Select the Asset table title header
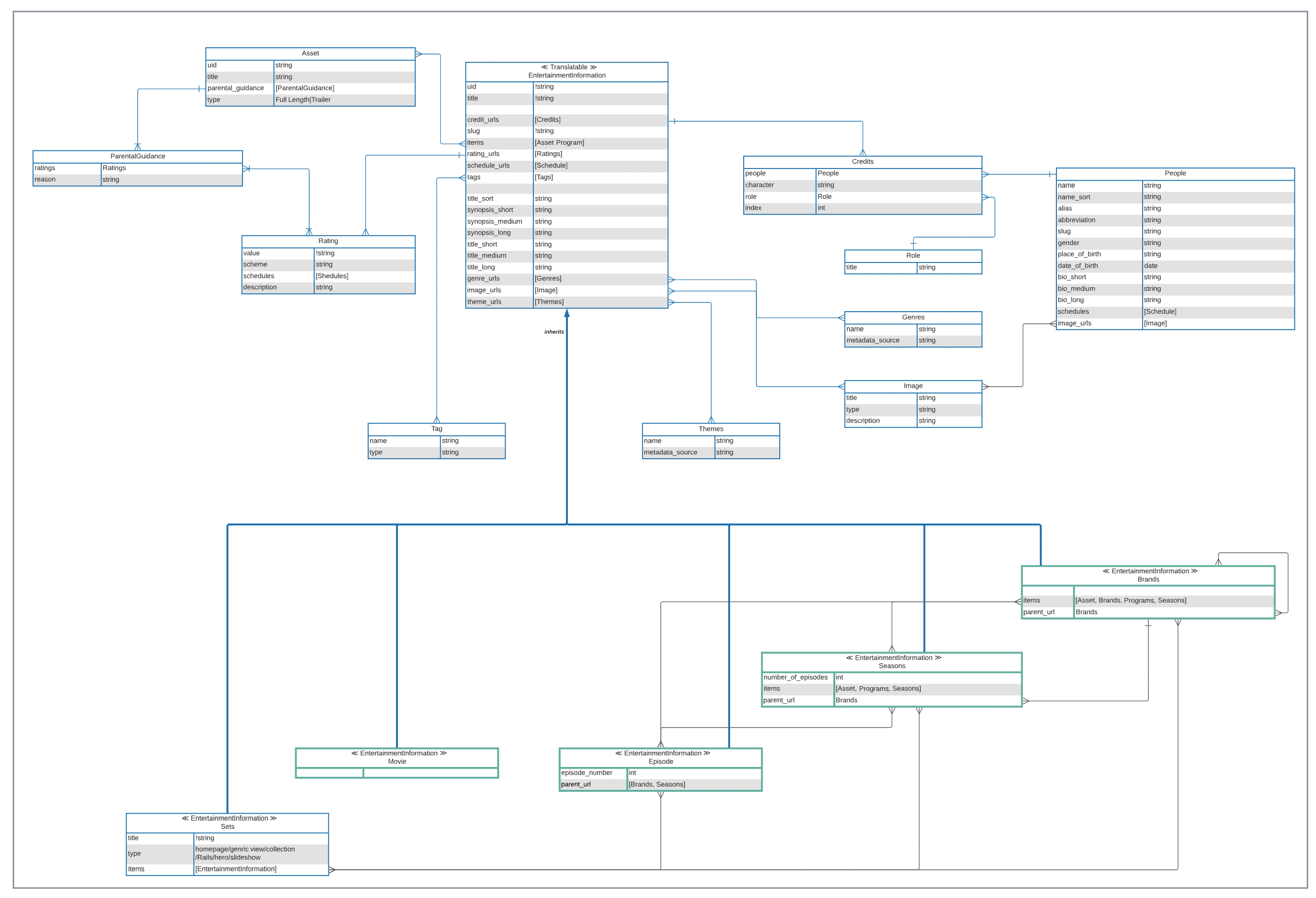Viewport: 1316px width, 898px height. pyautogui.click(x=310, y=53)
